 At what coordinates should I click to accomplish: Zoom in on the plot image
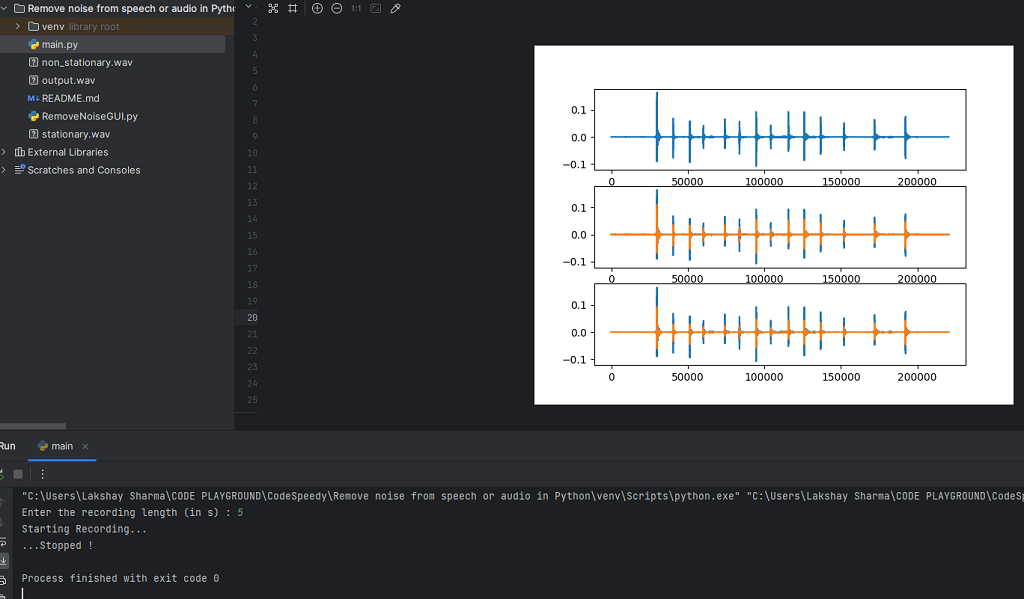click(x=317, y=8)
